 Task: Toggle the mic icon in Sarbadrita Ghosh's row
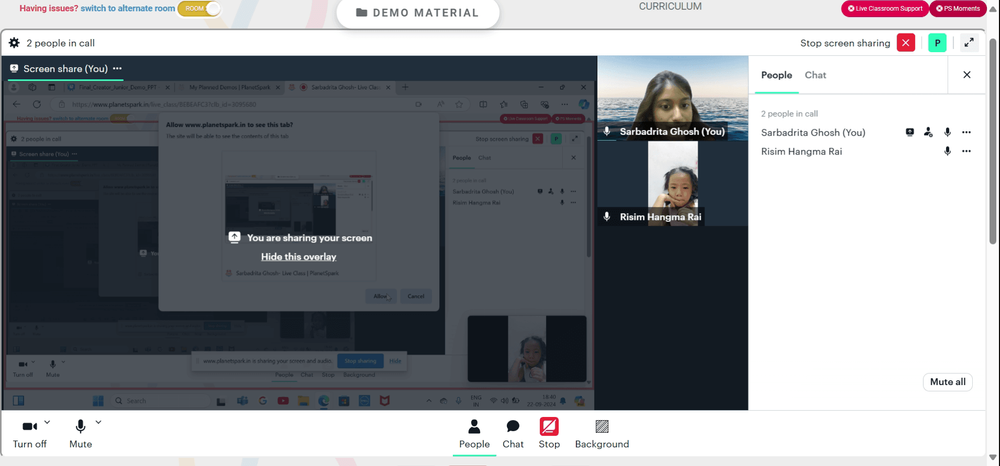(x=948, y=132)
